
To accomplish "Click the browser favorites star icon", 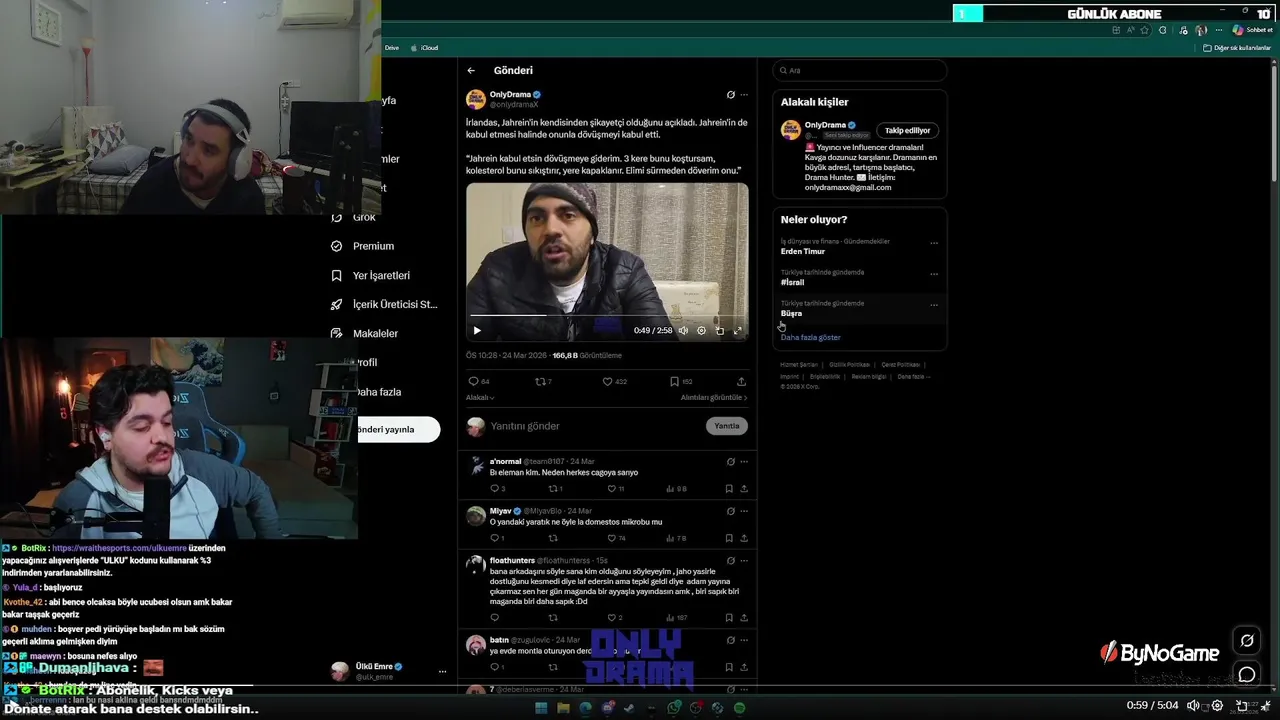I will (x=1146, y=30).
